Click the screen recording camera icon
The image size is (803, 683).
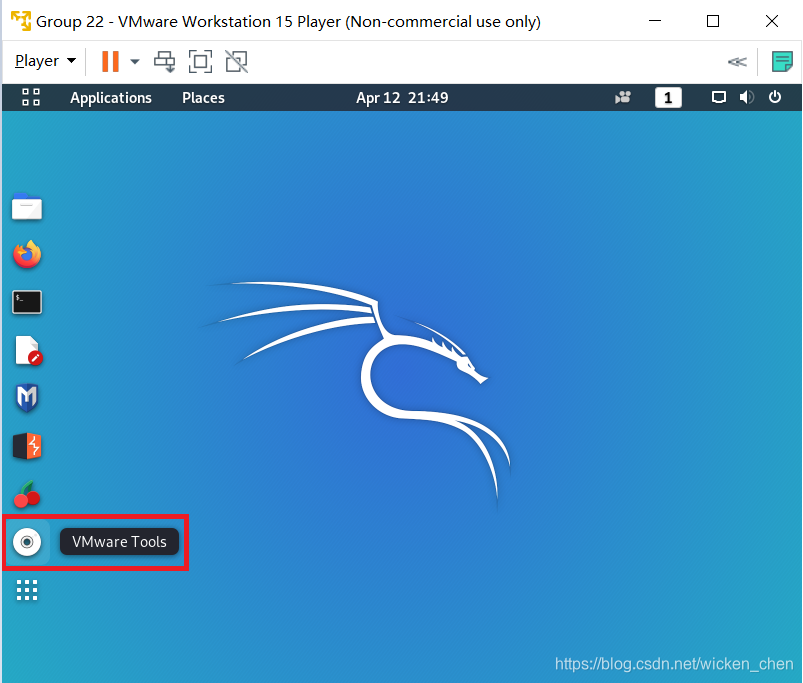(623, 97)
